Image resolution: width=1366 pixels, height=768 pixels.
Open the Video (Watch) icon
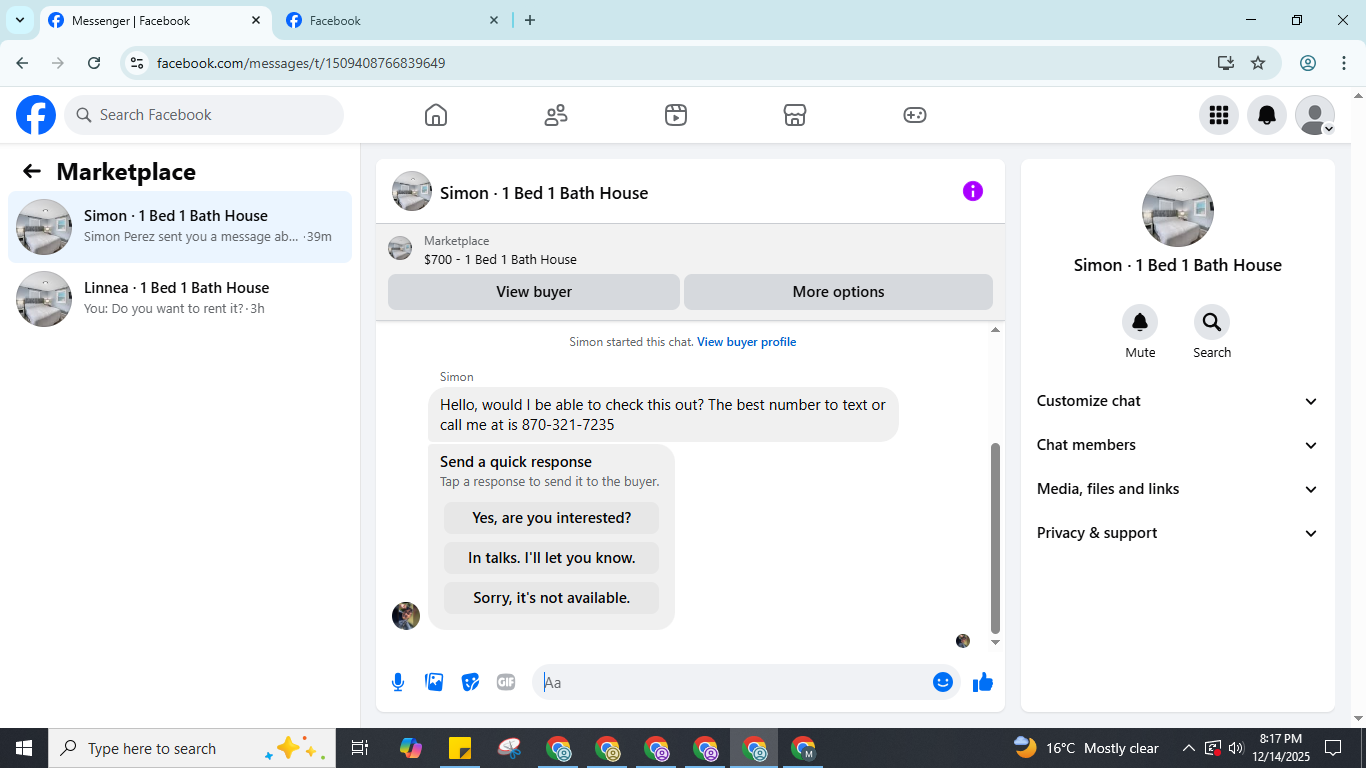tap(676, 115)
